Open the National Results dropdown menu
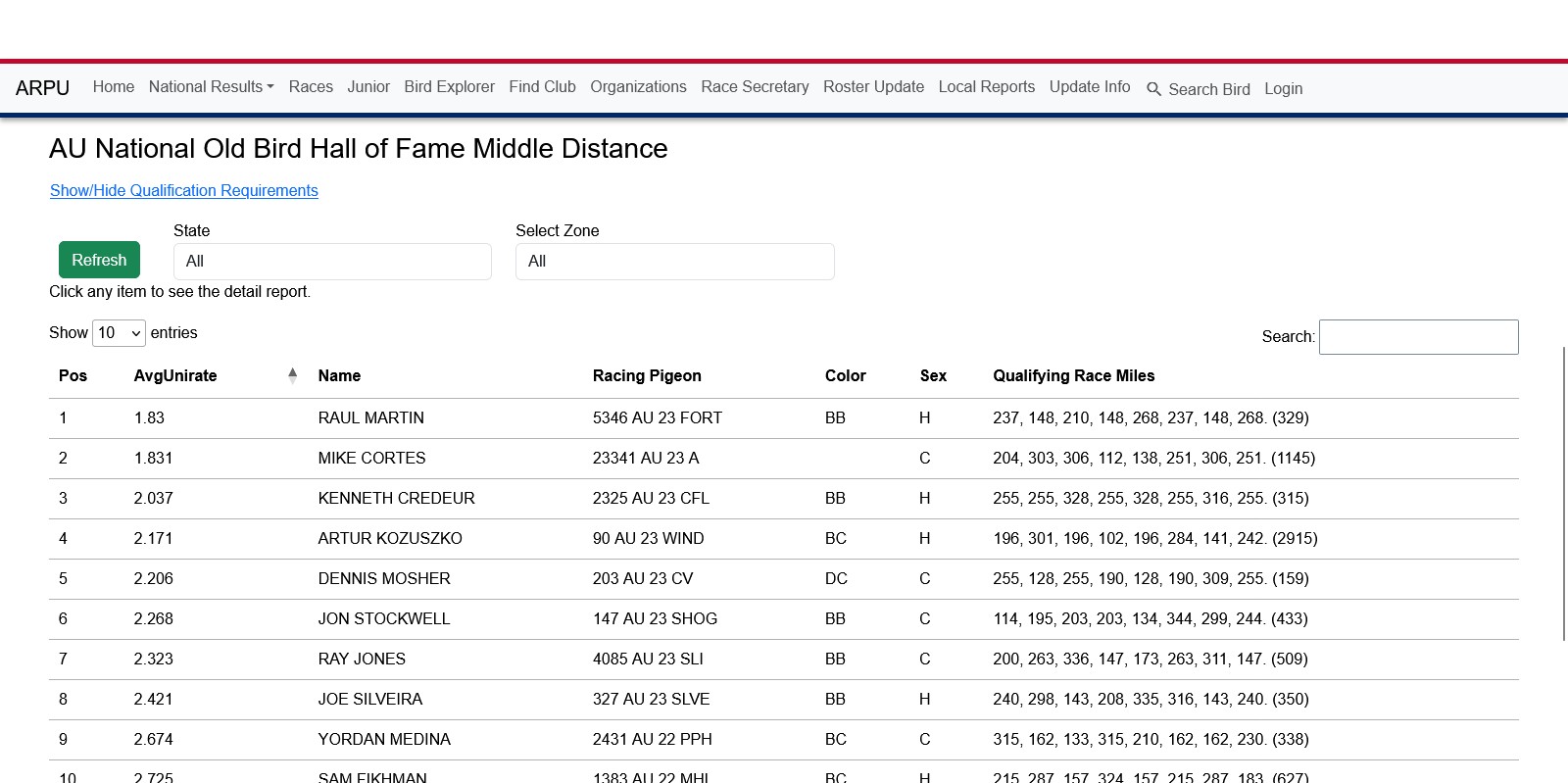This screenshot has height=783, width=1568. pyautogui.click(x=211, y=87)
